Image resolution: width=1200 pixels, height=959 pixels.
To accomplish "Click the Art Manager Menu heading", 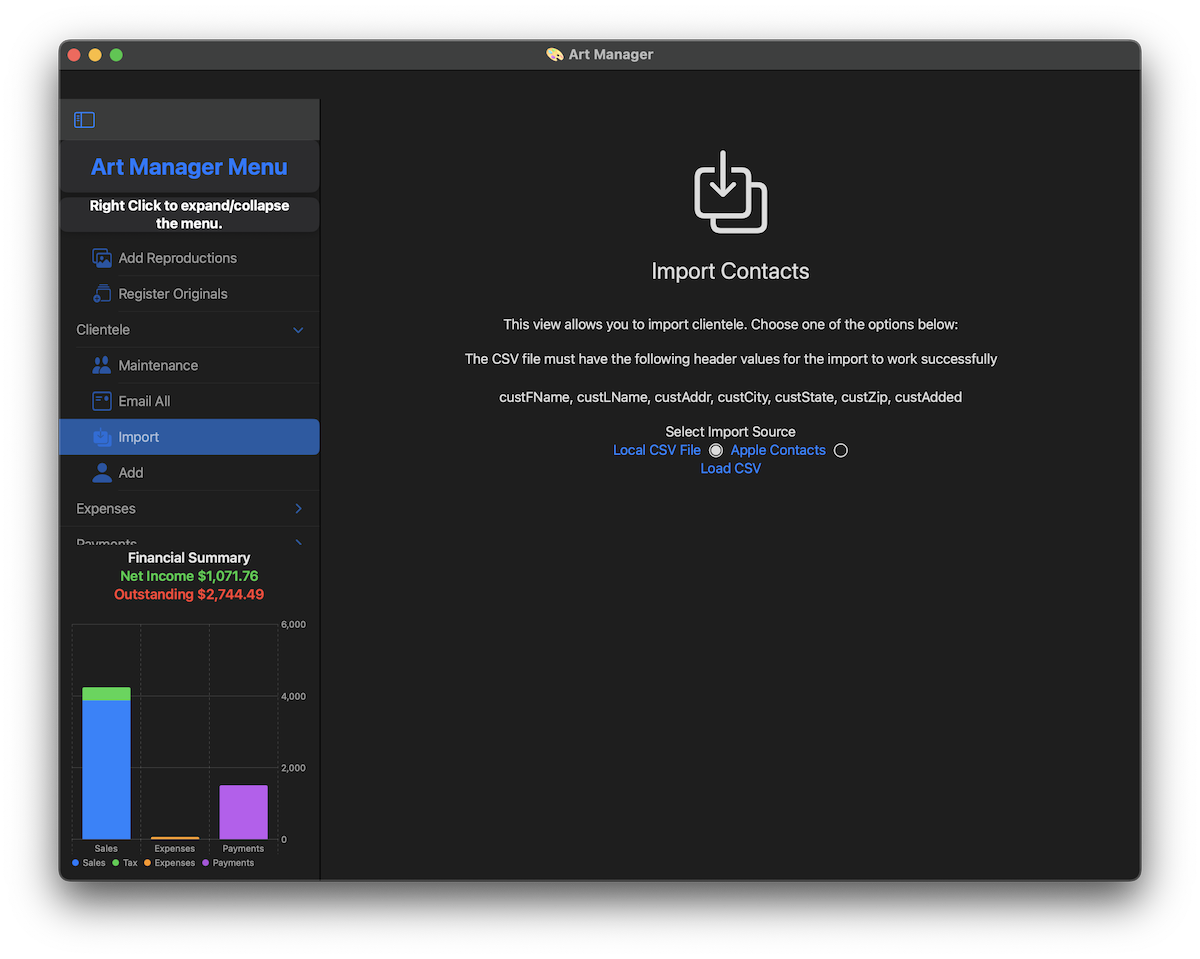I will (189, 167).
